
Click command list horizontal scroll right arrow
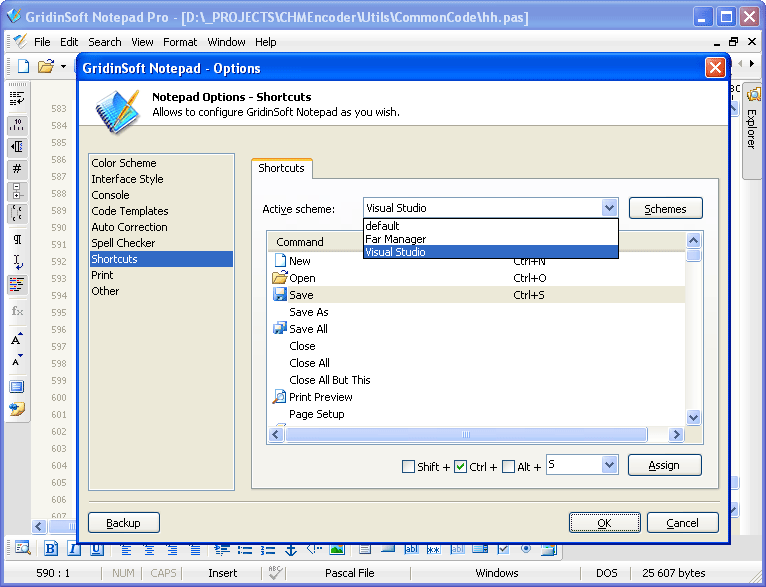point(676,434)
